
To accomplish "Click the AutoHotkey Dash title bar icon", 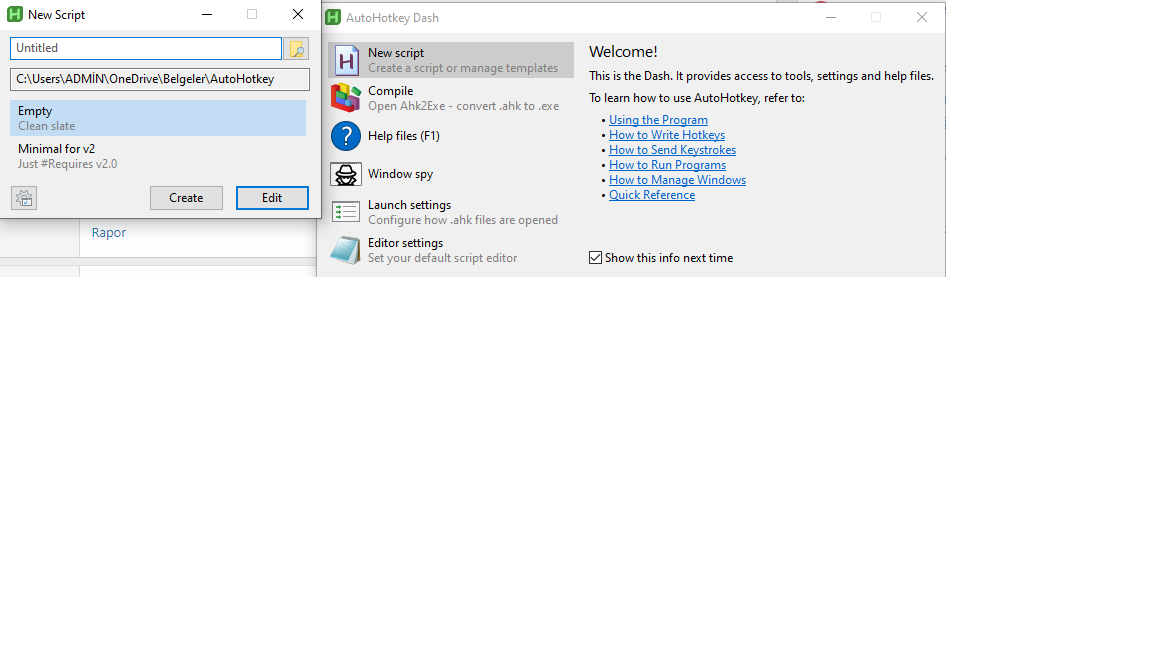I will pyautogui.click(x=333, y=18).
